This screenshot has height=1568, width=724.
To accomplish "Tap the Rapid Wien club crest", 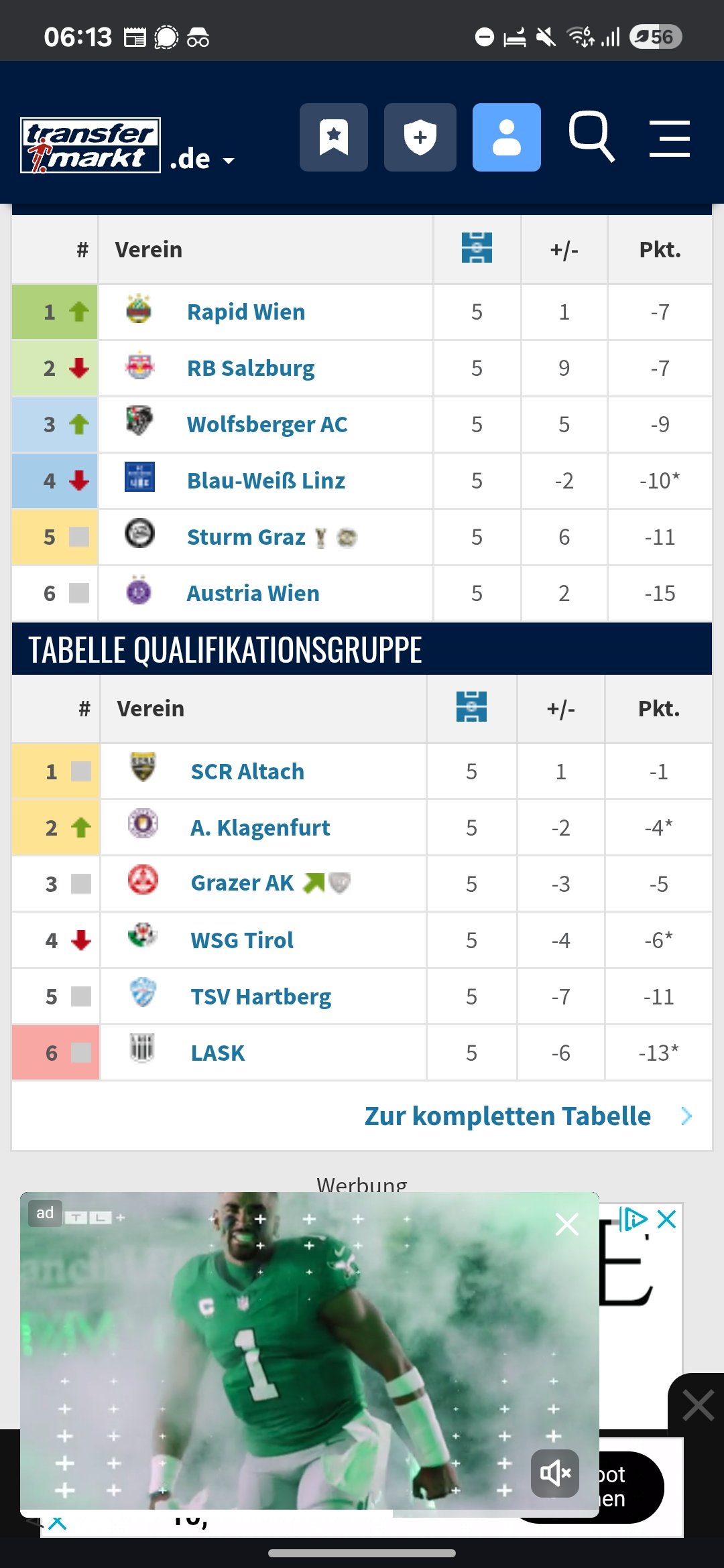I will pyautogui.click(x=139, y=310).
